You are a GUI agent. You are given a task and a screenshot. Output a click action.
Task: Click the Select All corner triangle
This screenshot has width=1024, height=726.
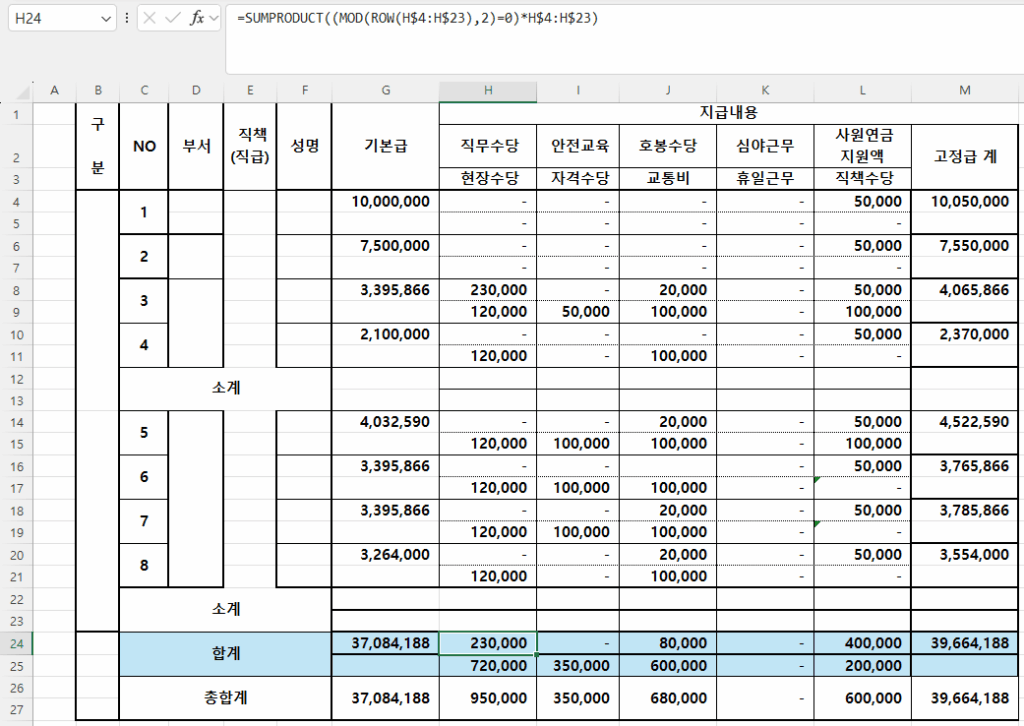coord(22,91)
